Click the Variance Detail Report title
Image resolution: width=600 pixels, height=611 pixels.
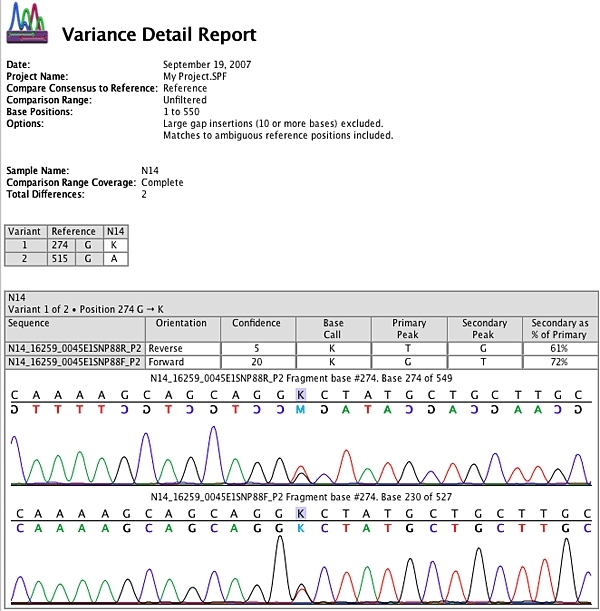(x=159, y=34)
